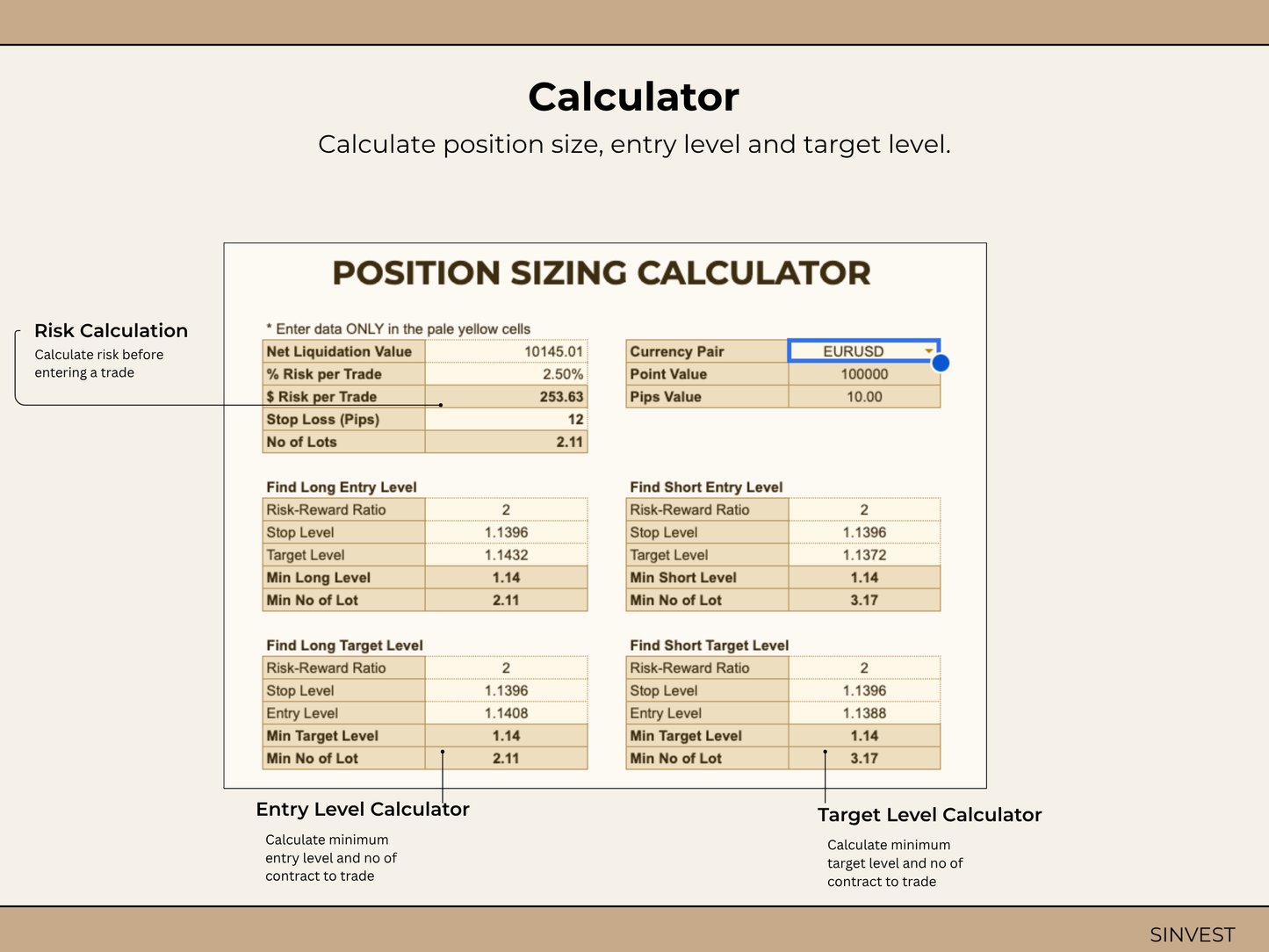Click Min Target Level value under Long Target Level
Screen dimensions: 1269x952
click(506, 736)
